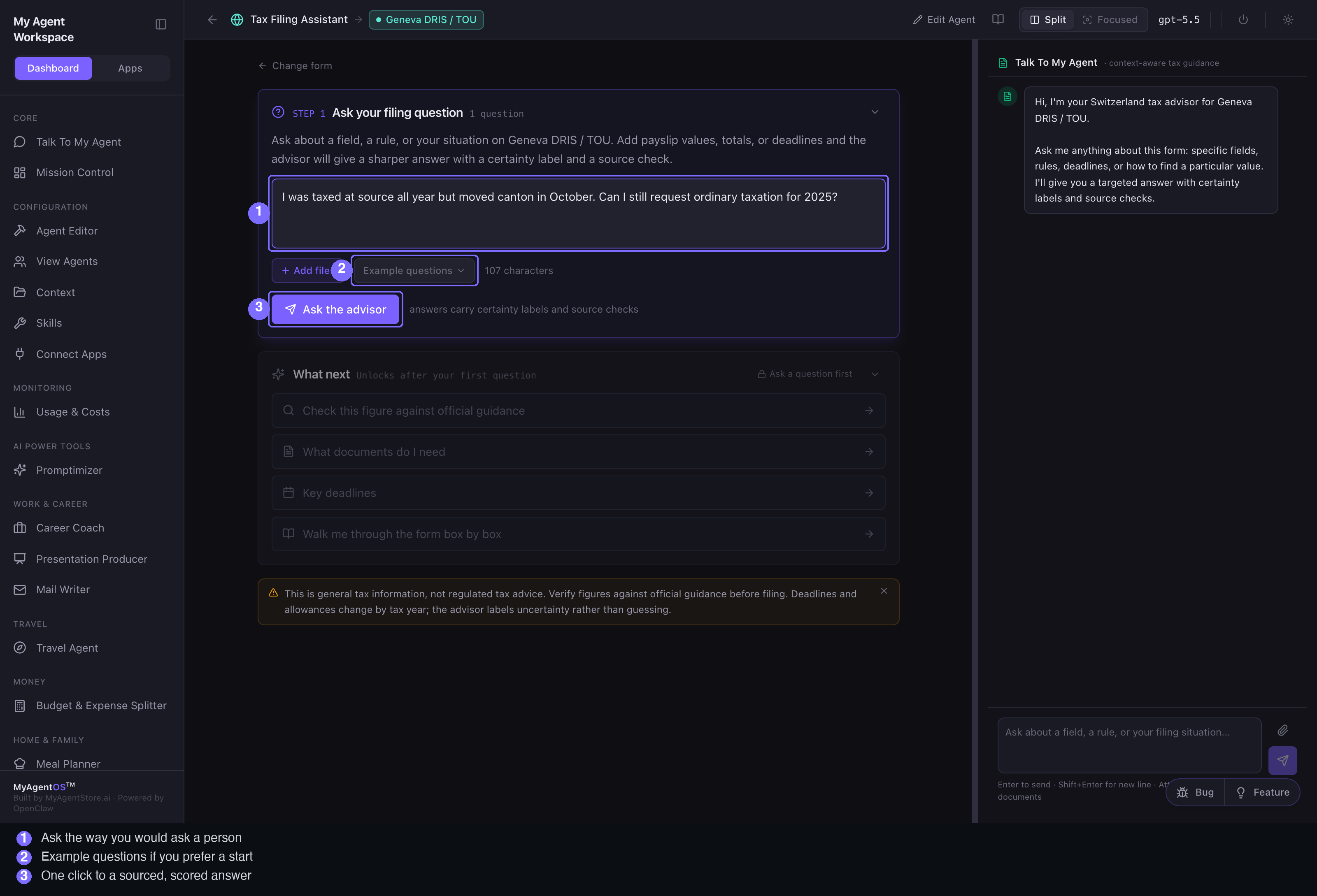Expand the What next section chevron
The height and width of the screenshot is (896, 1317).
[875, 374]
